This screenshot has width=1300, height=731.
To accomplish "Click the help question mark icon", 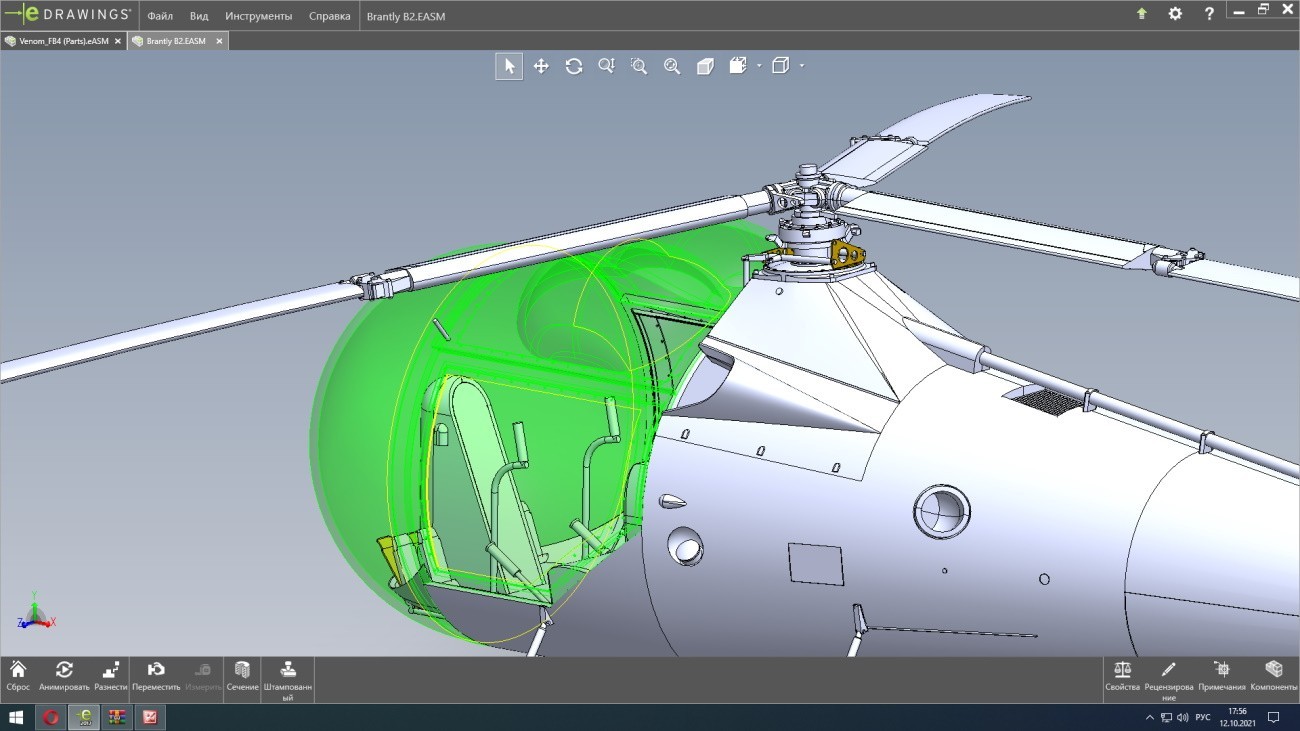I will (1209, 14).
